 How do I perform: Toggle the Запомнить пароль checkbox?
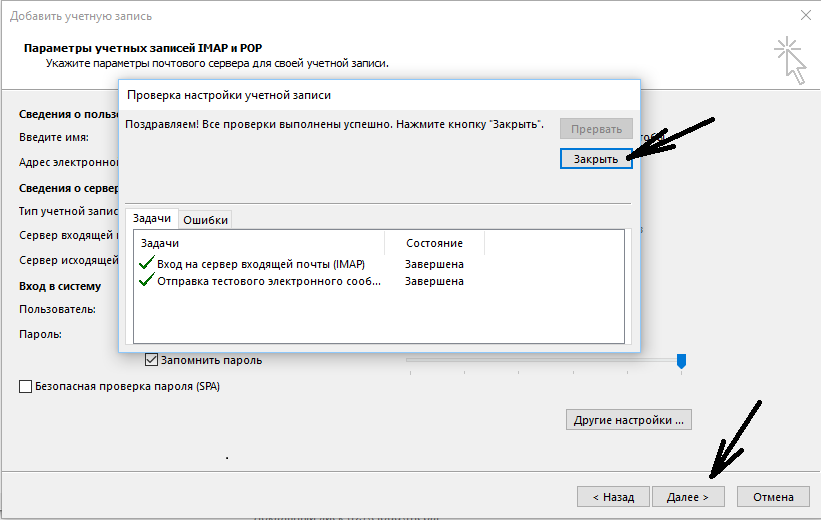point(152,360)
